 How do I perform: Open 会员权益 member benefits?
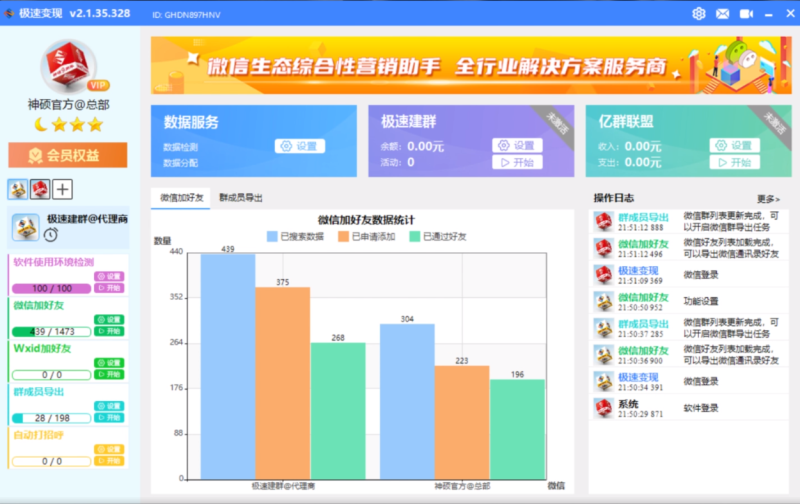click(68, 155)
